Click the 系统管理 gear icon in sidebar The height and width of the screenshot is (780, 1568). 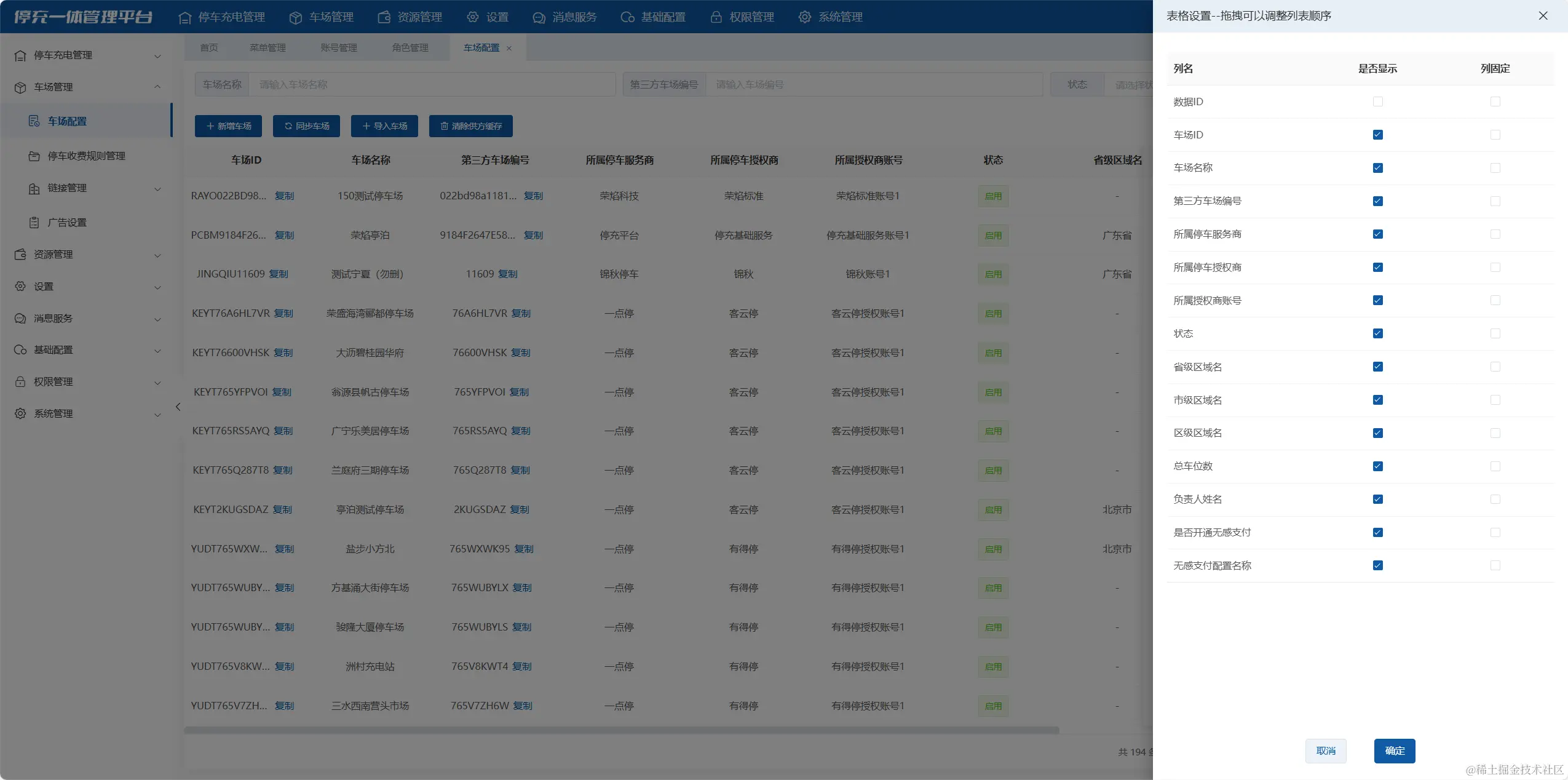20,413
